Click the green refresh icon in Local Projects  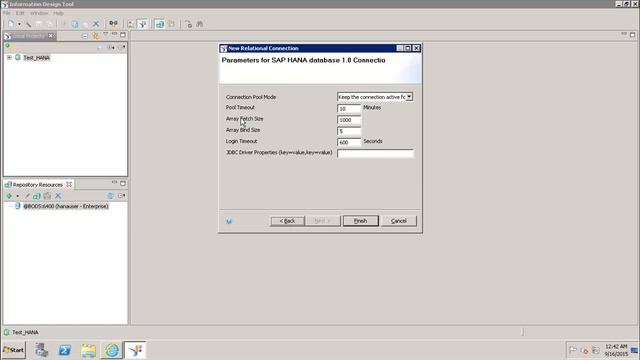coord(7,46)
